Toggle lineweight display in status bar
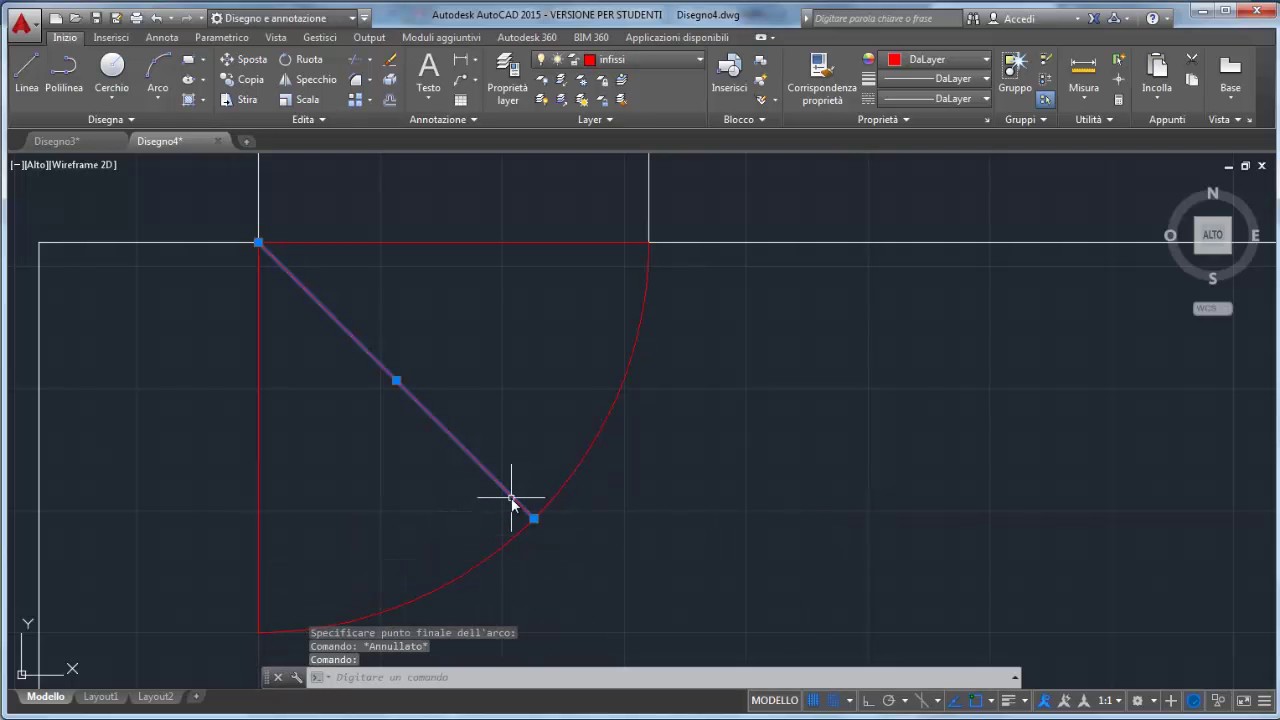This screenshot has width=1280, height=720. (x=1009, y=701)
